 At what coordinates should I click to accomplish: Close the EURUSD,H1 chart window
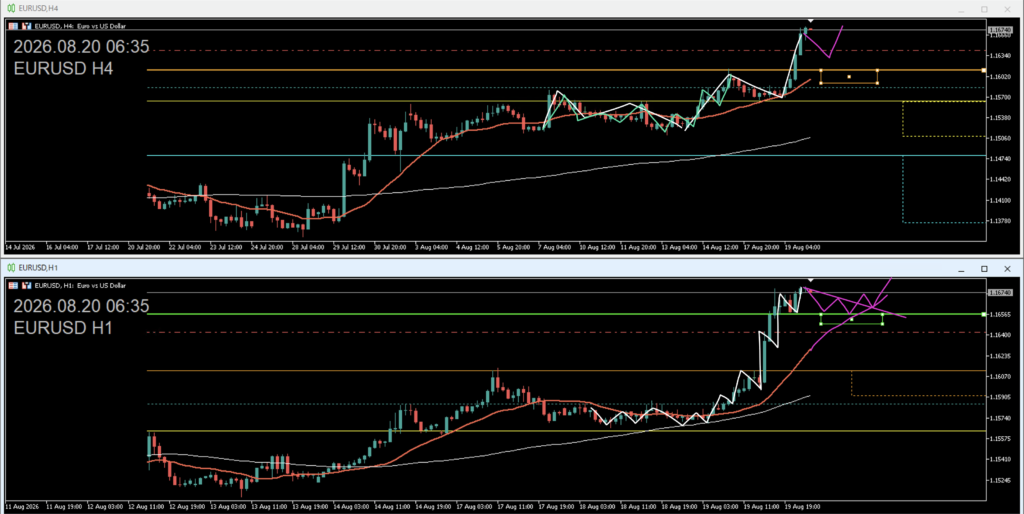(1007, 268)
